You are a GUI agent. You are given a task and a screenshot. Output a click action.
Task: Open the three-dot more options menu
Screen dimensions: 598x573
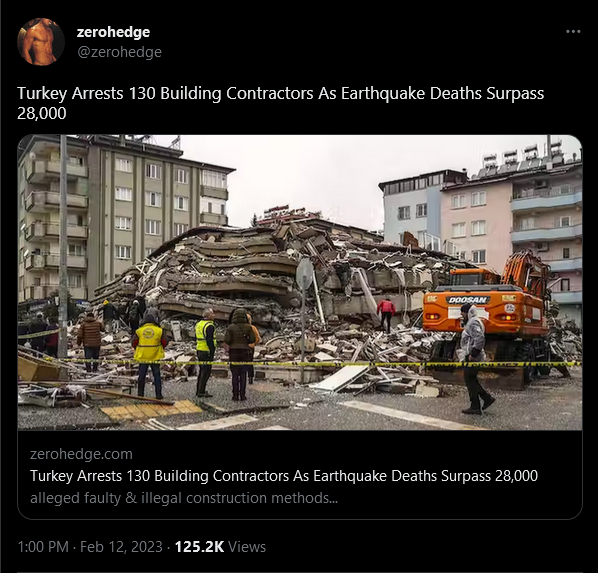(x=573, y=32)
